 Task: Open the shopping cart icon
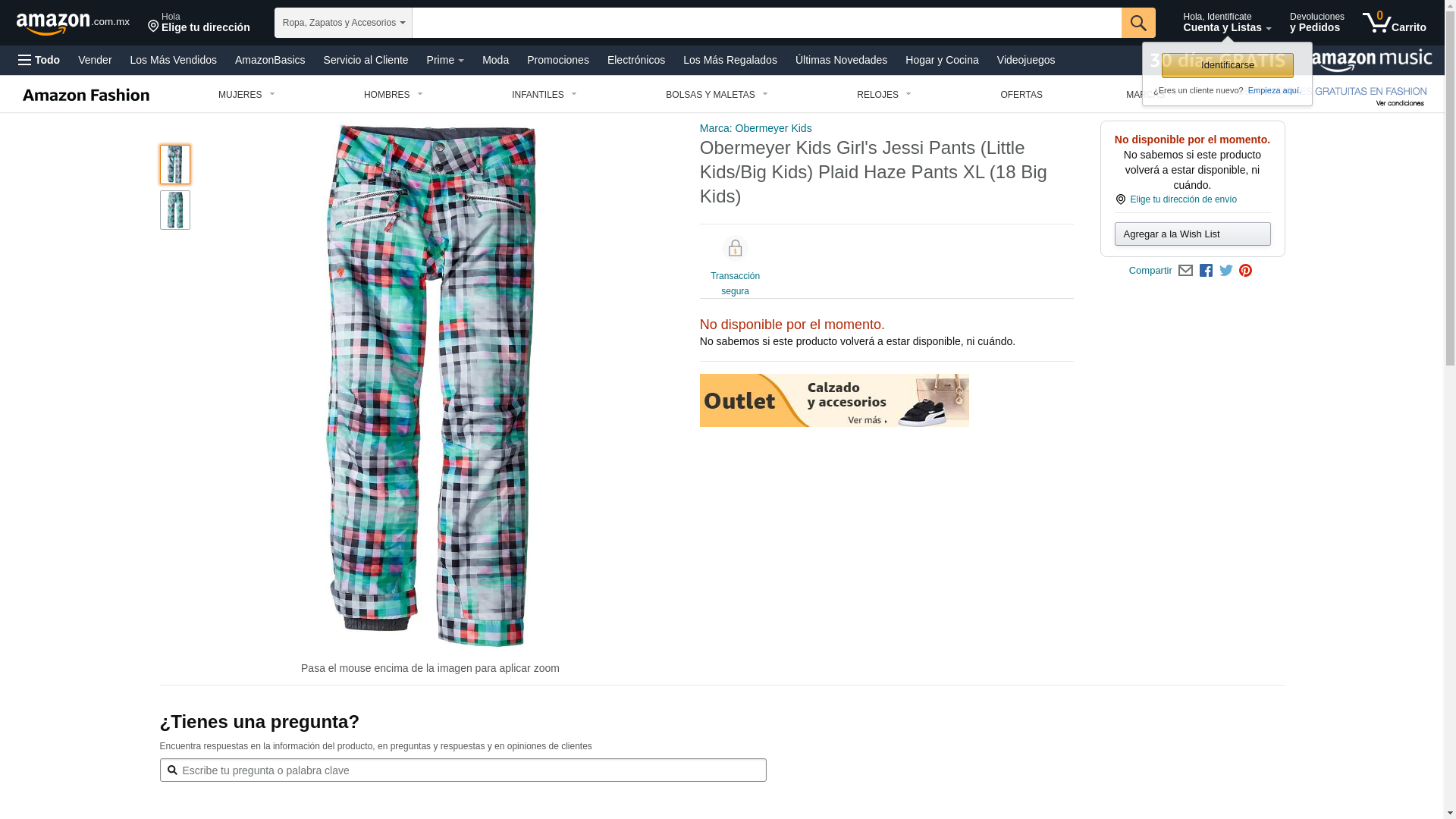pyautogui.click(x=1394, y=23)
